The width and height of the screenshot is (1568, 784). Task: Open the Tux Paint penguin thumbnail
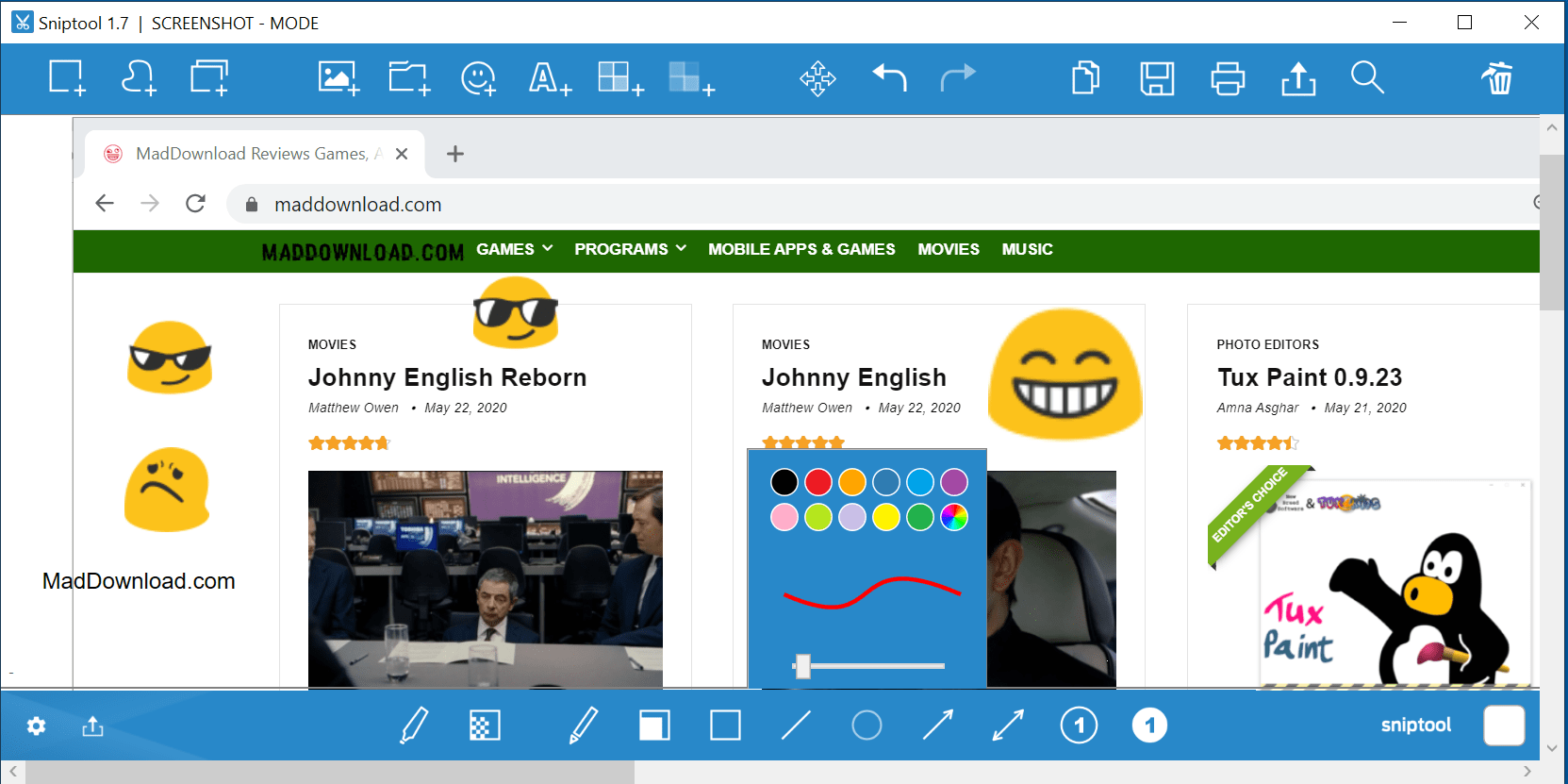pyautogui.click(x=1395, y=583)
